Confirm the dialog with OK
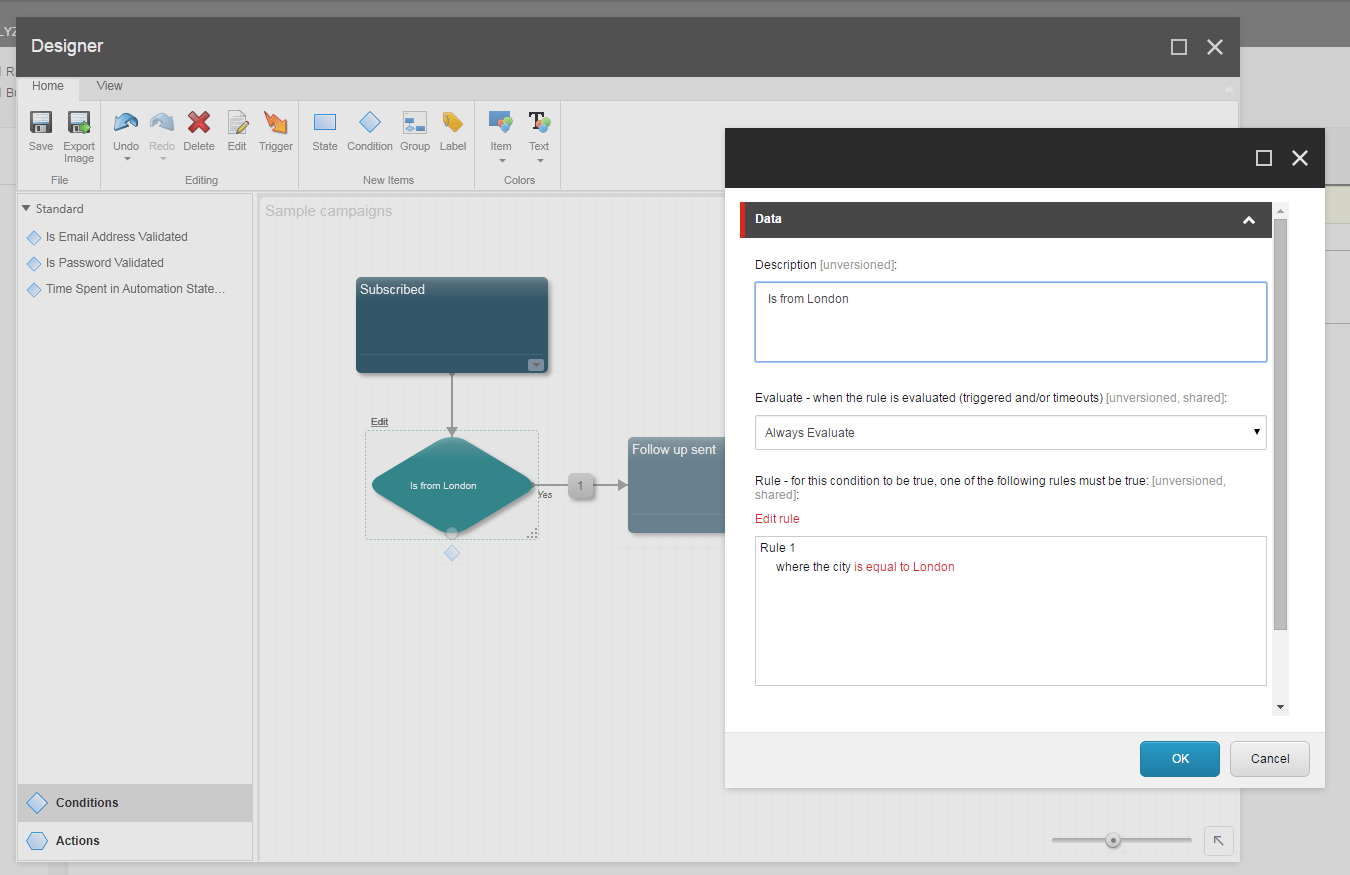The height and width of the screenshot is (875, 1350). [x=1179, y=759]
